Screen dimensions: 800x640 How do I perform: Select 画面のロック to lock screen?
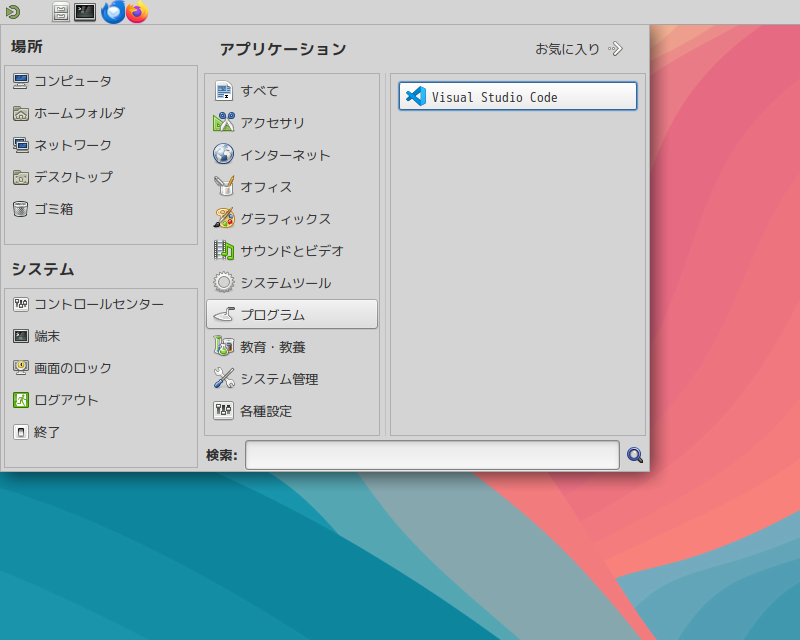(x=101, y=368)
